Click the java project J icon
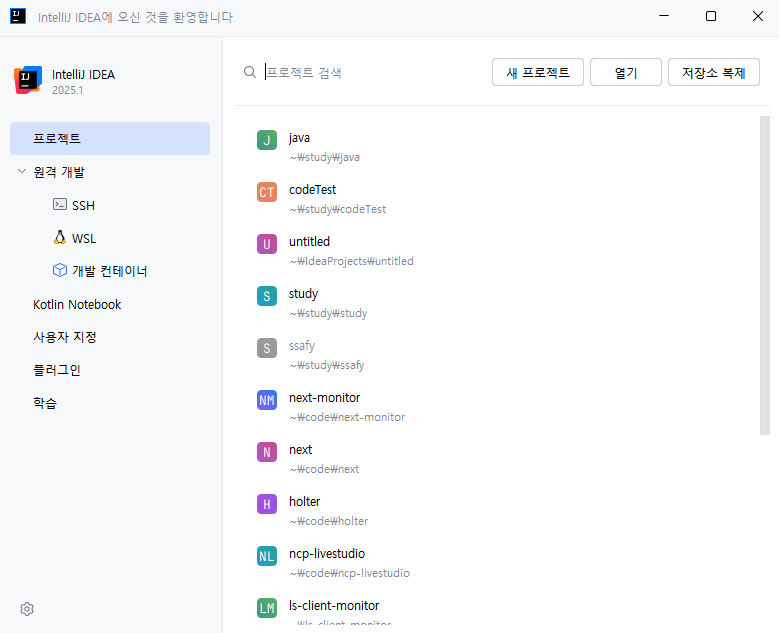This screenshot has width=779, height=633. (x=267, y=140)
